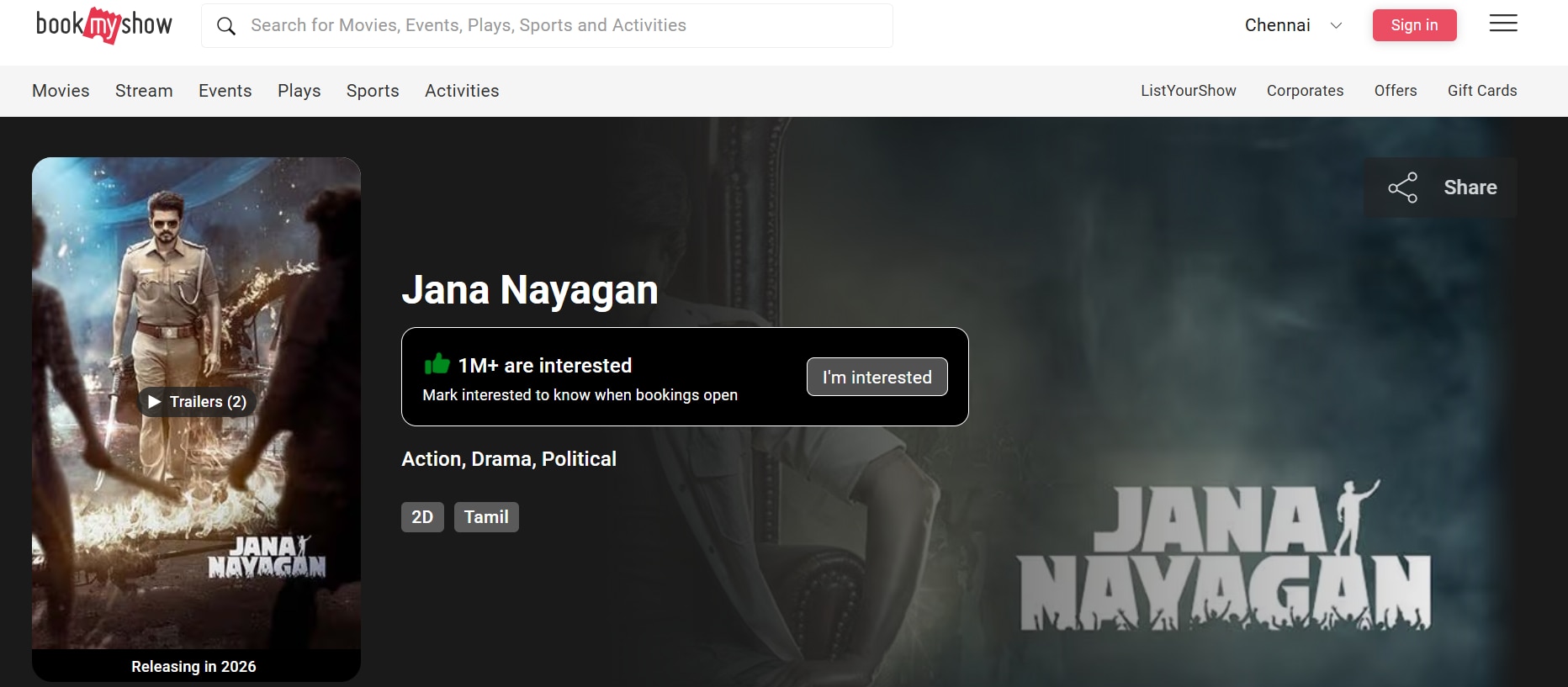Open the Offers link
Viewport: 1568px width, 687px height.
[x=1395, y=91]
